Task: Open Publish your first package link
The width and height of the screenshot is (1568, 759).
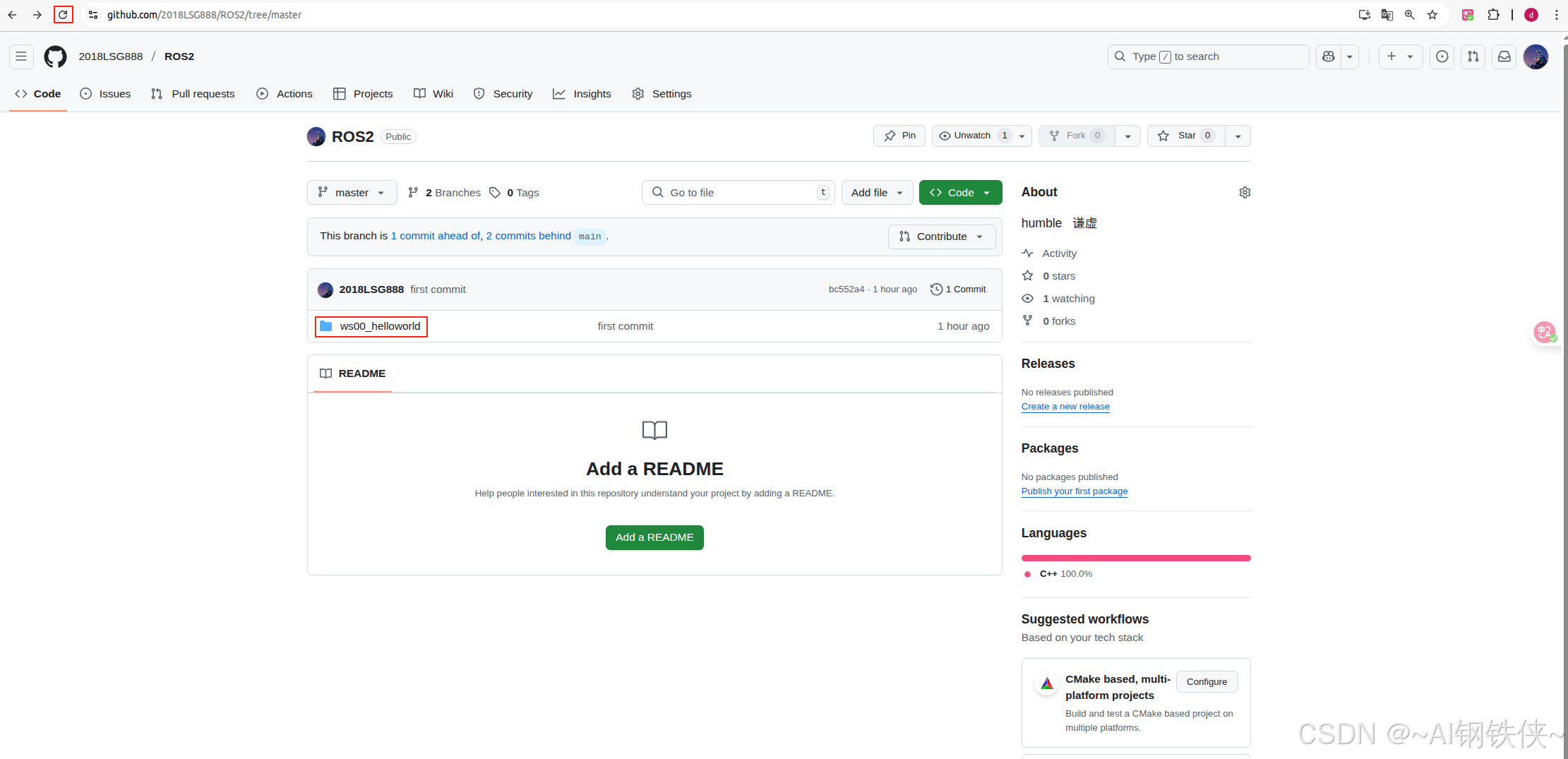Action: pos(1075,491)
